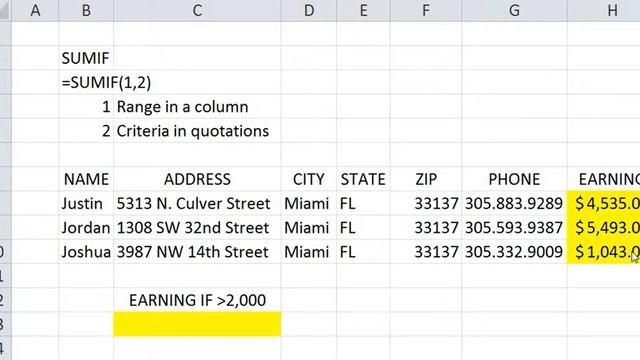Viewport: 640px width, 360px height.
Task: Click zip 33137 in Jordan's row
Action: point(426,227)
